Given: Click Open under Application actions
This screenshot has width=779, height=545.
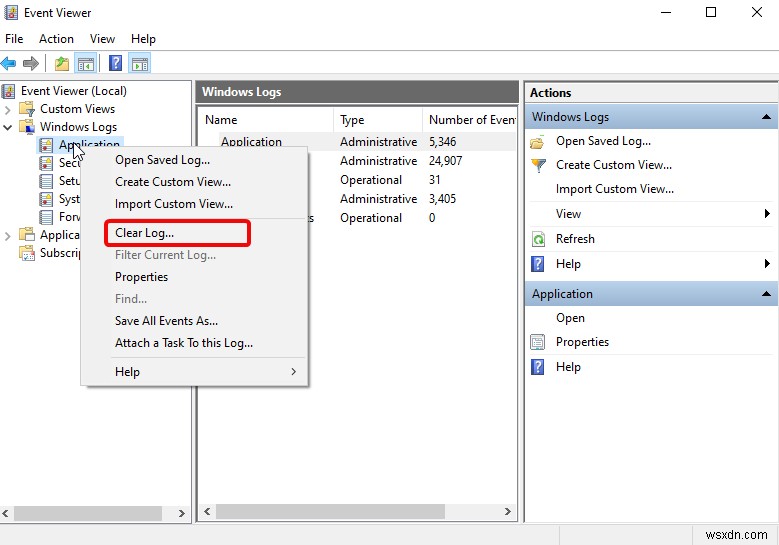Looking at the screenshot, I should tap(570, 318).
